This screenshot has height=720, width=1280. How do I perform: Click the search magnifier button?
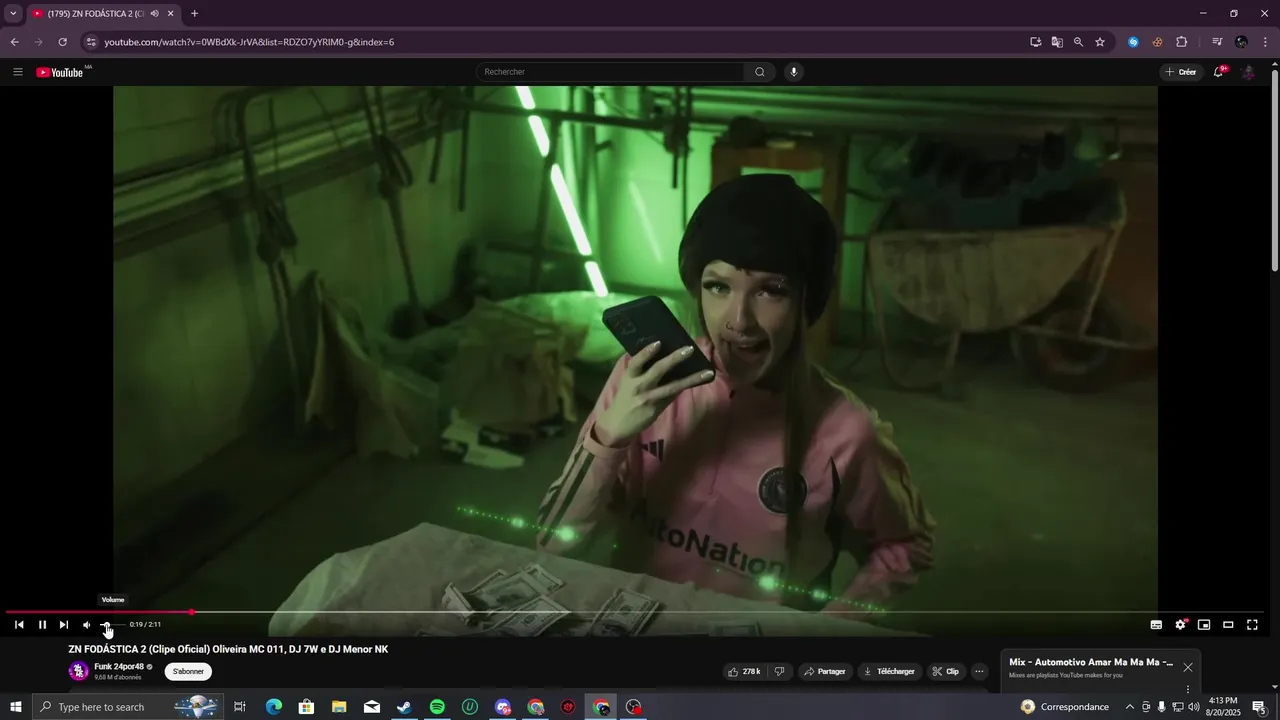[760, 72]
